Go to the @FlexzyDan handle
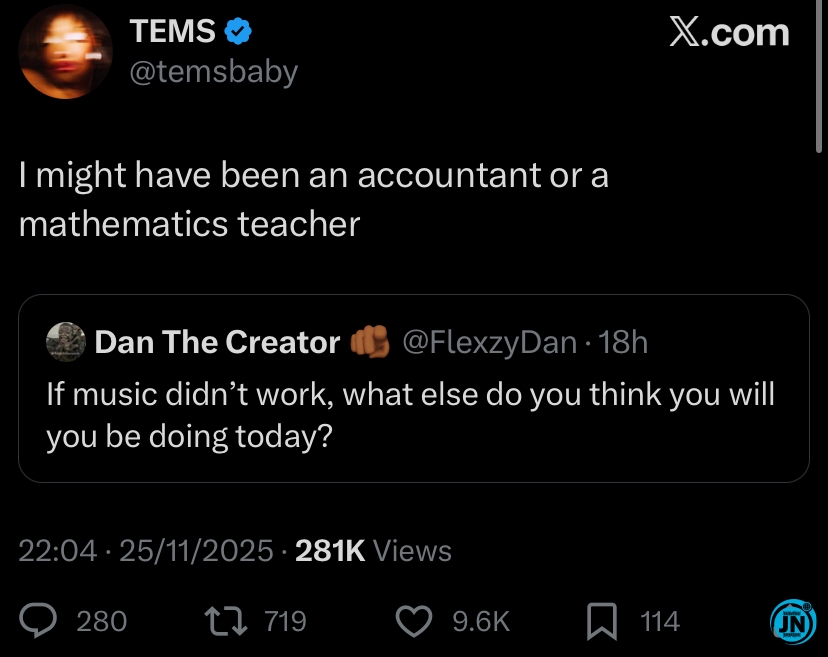 coord(489,342)
